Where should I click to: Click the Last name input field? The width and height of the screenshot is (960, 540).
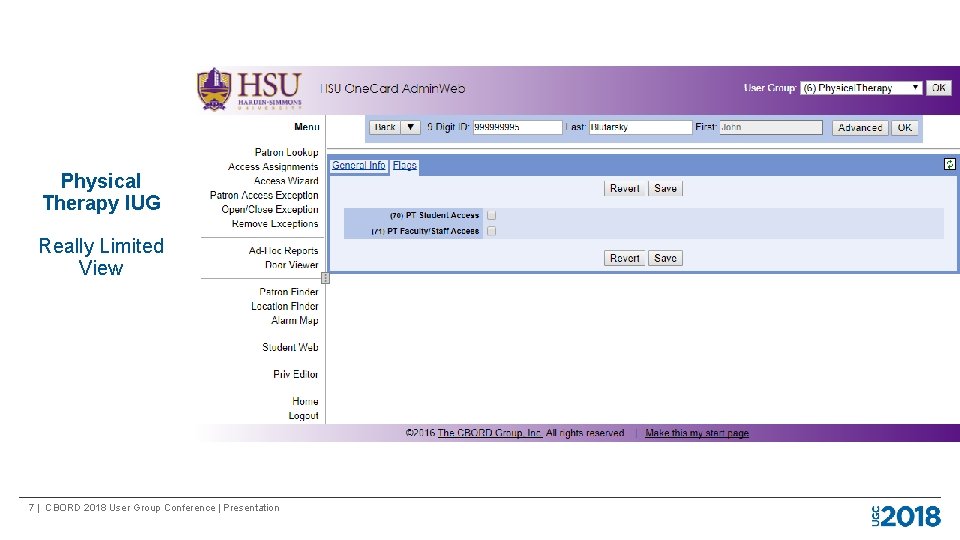[x=640, y=127]
